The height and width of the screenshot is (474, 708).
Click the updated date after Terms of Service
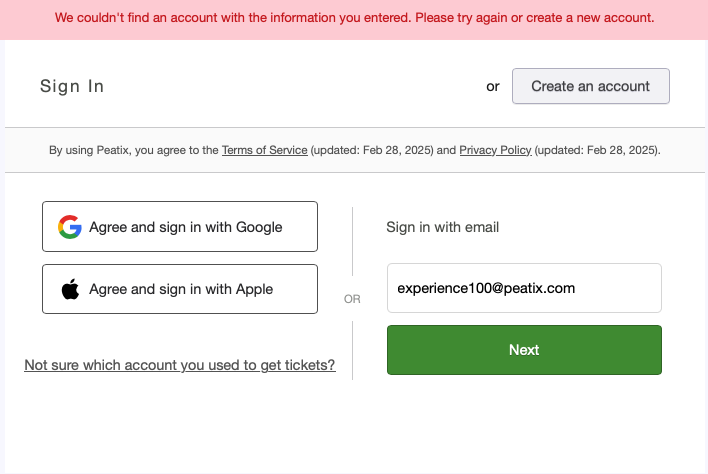tap(373, 150)
